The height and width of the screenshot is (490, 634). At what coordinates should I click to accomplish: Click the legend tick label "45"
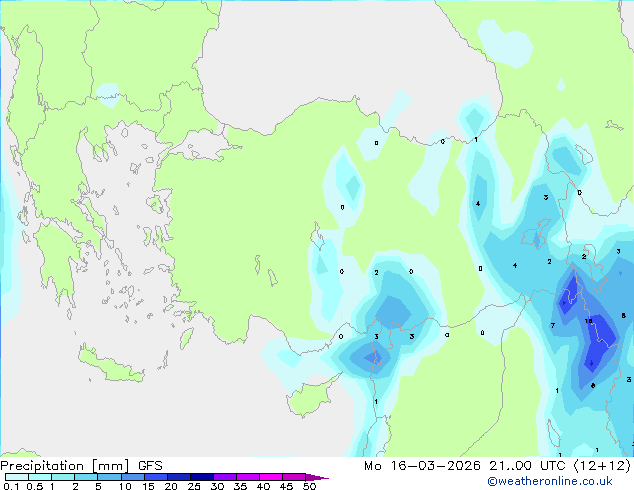point(286,486)
